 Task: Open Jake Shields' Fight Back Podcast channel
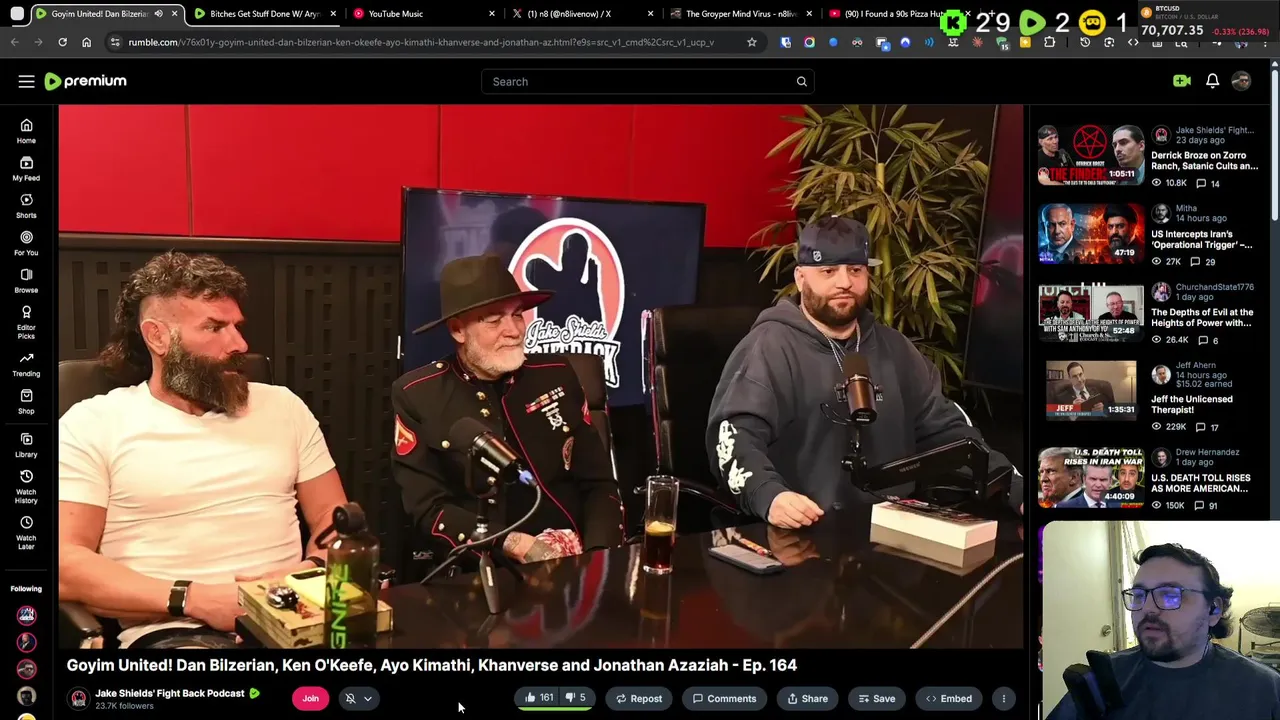pyautogui.click(x=170, y=693)
